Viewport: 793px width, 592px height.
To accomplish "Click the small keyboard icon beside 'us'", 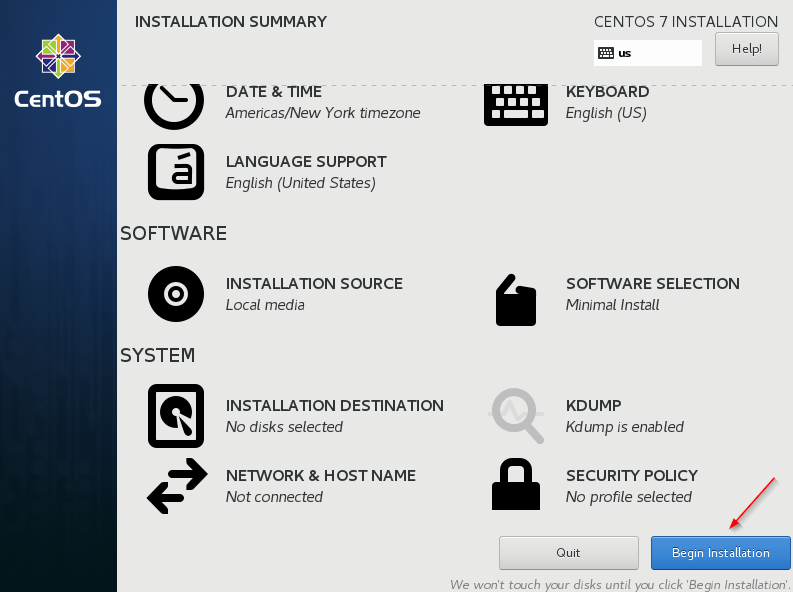I will [605, 53].
